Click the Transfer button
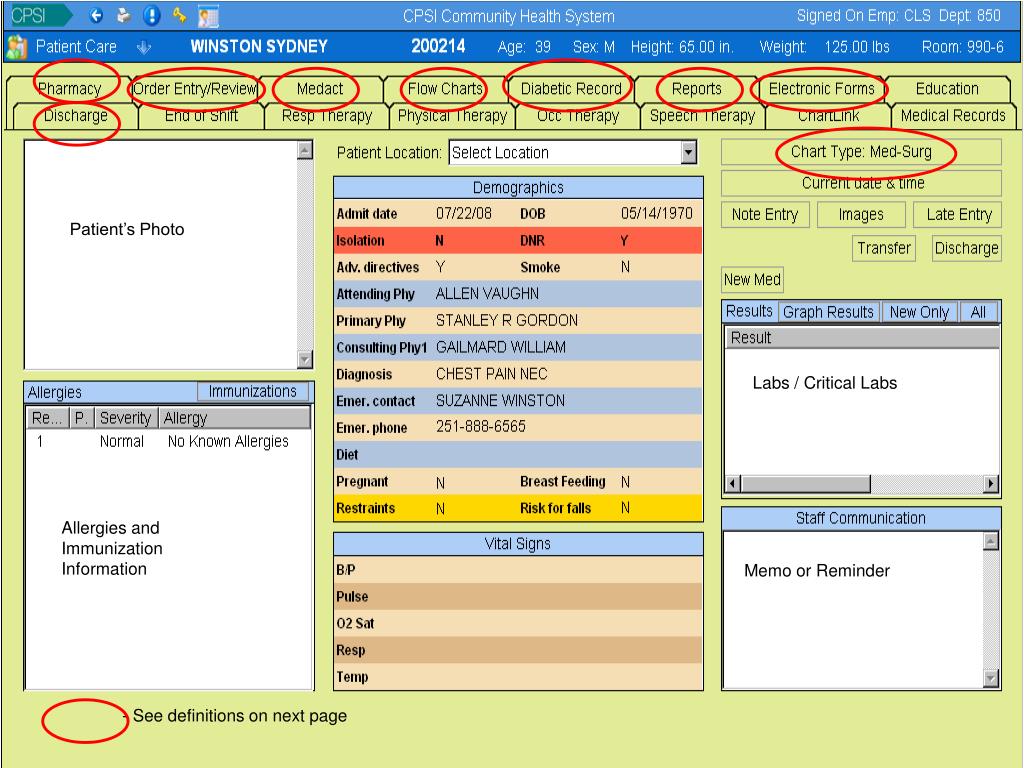Viewport: 1024px width, 768px height. (x=884, y=248)
